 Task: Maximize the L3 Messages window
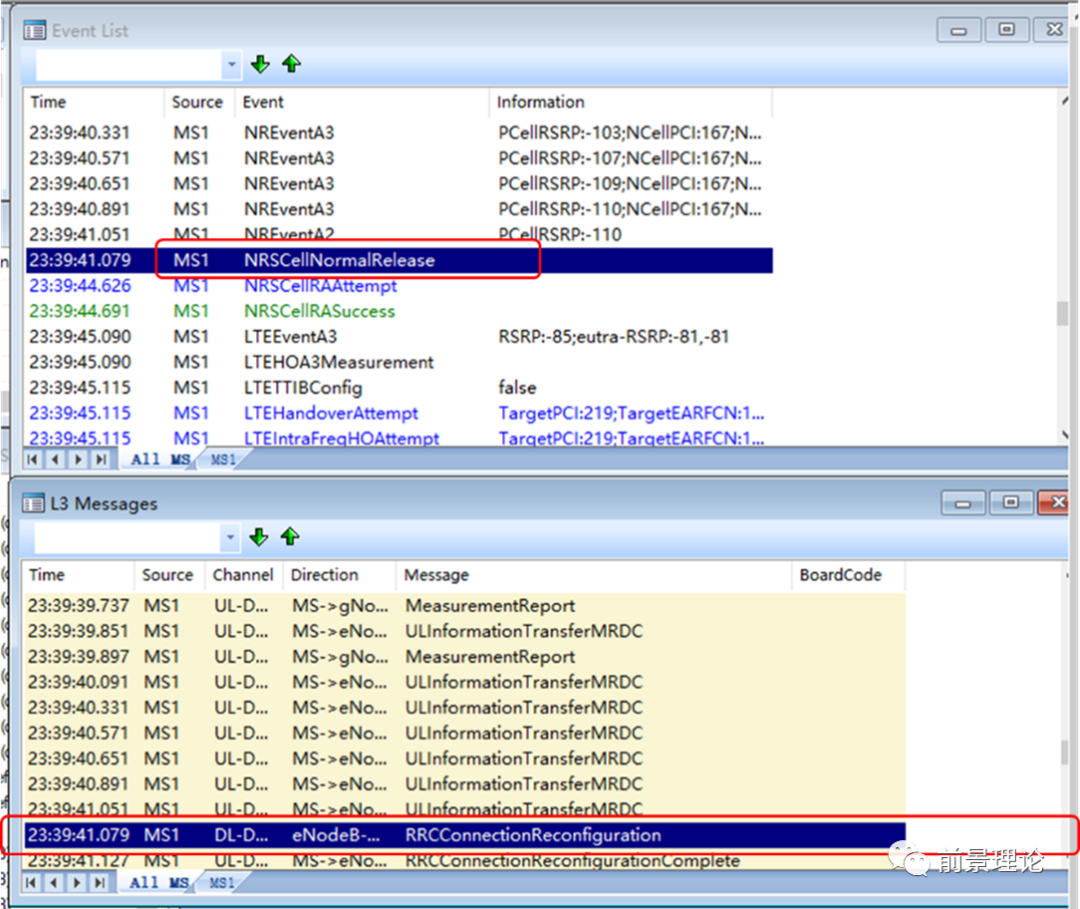pos(1010,503)
